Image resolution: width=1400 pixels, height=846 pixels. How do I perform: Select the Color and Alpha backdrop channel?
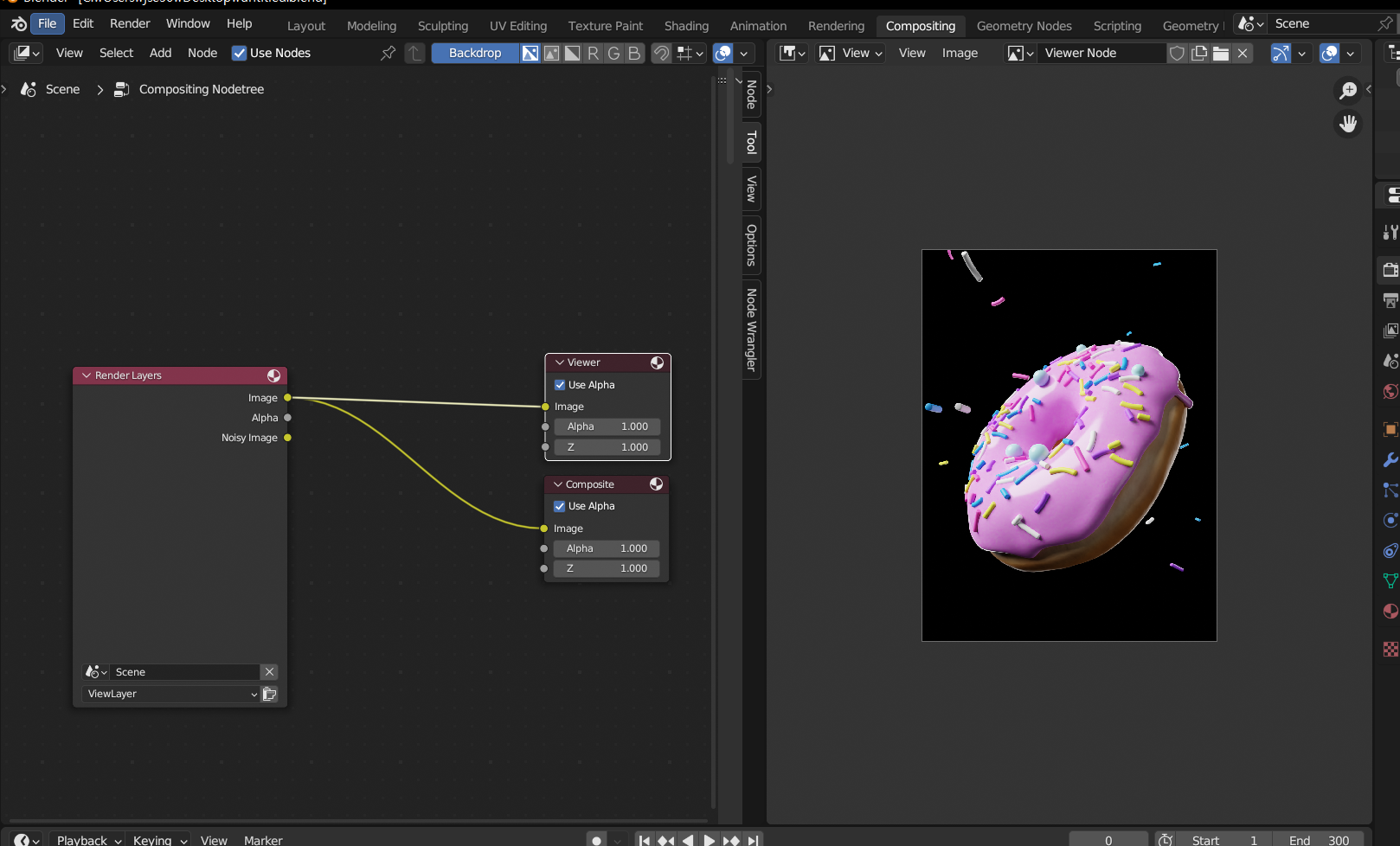click(x=530, y=53)
